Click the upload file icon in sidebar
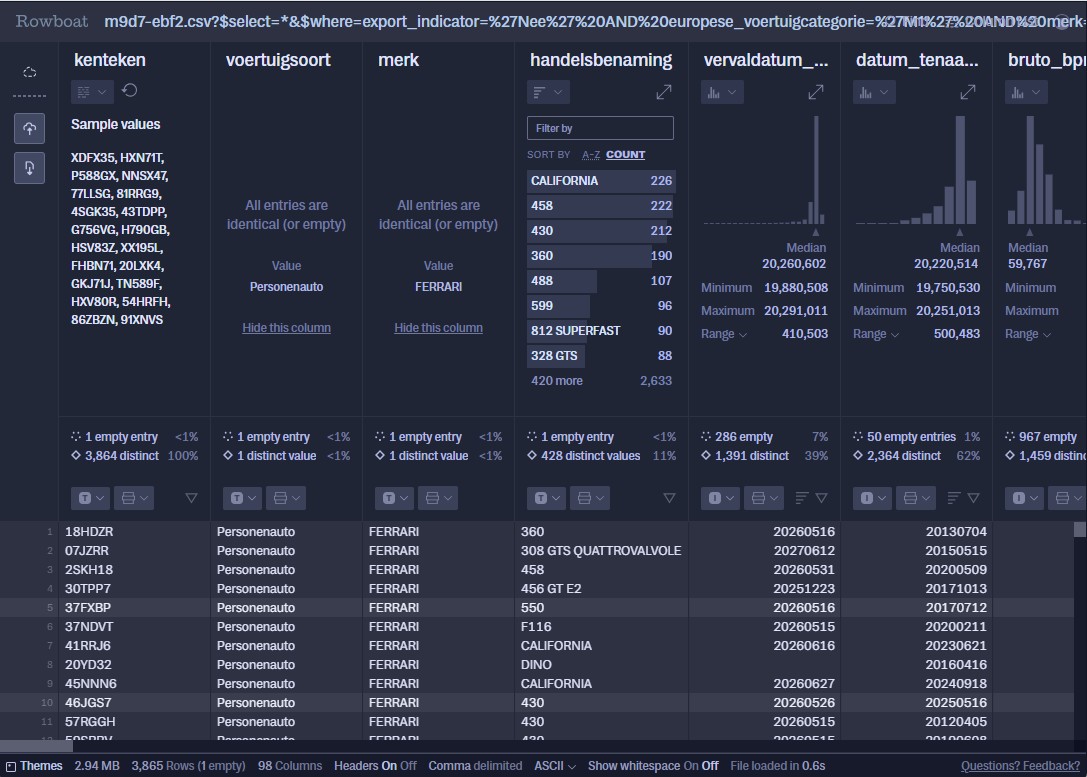This screenshot has height=777, width=1087. pos(29,129)
